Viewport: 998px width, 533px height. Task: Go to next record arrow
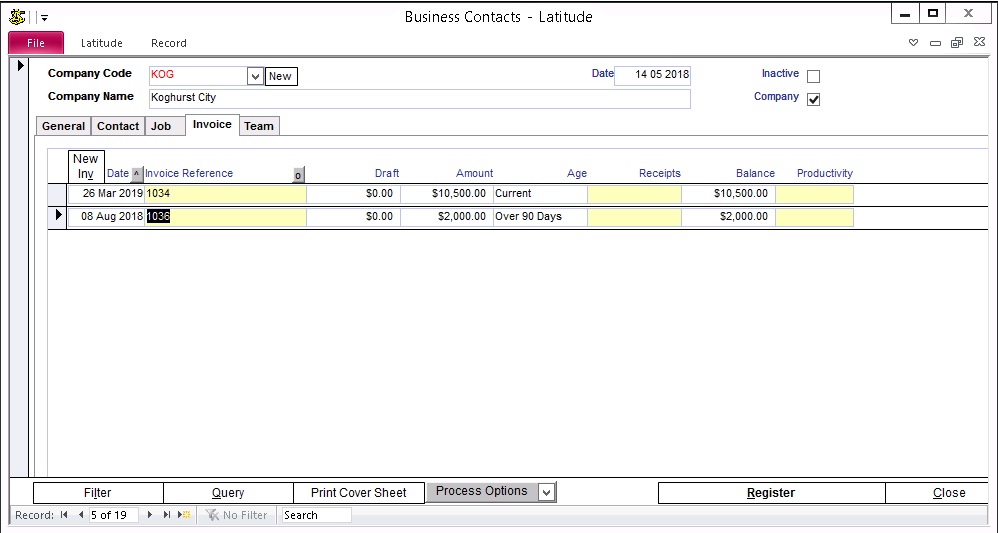150,515
